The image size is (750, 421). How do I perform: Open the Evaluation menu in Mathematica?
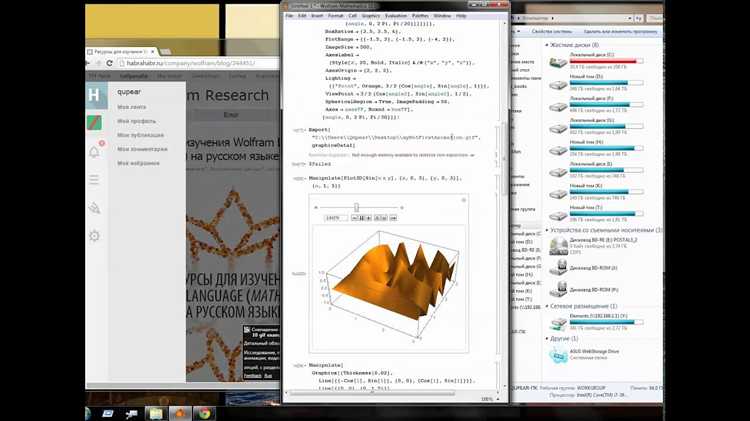tap(396, 16)
